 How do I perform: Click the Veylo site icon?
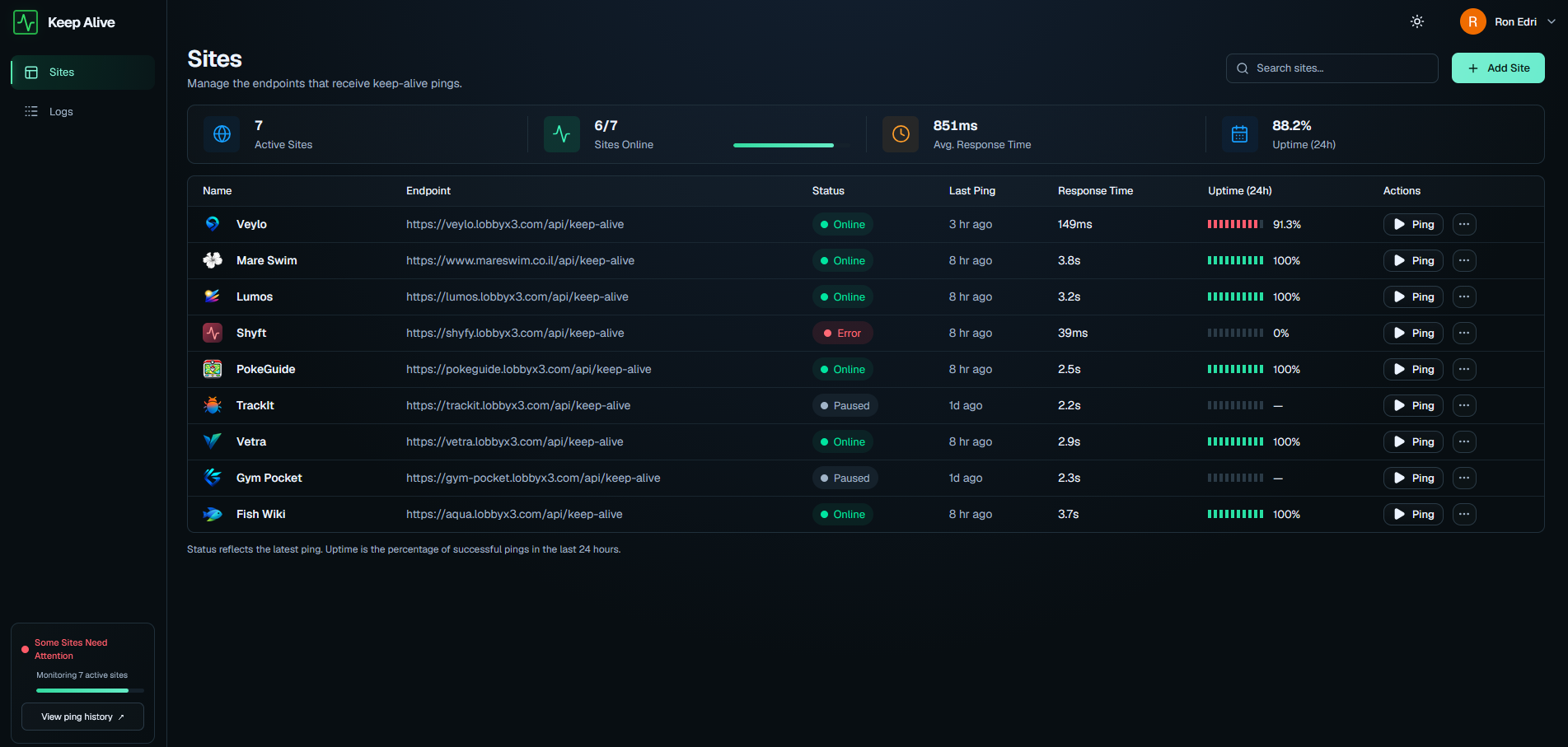tap(213, 224)
